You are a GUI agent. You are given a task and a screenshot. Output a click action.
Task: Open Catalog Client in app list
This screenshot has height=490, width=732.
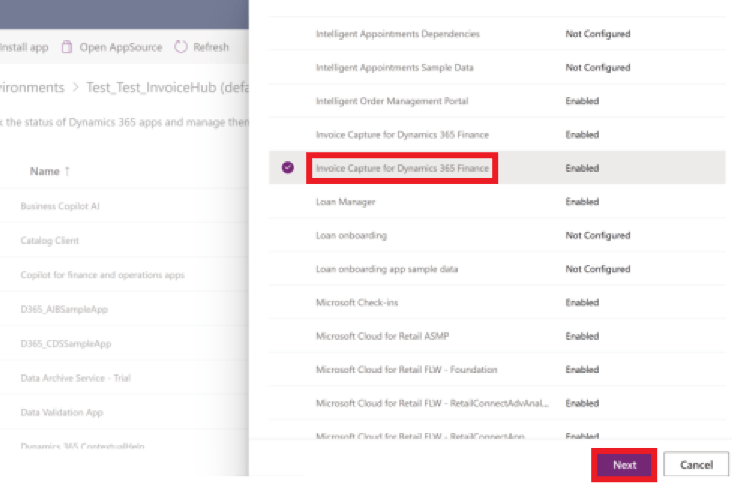click(x=50, y=240)
